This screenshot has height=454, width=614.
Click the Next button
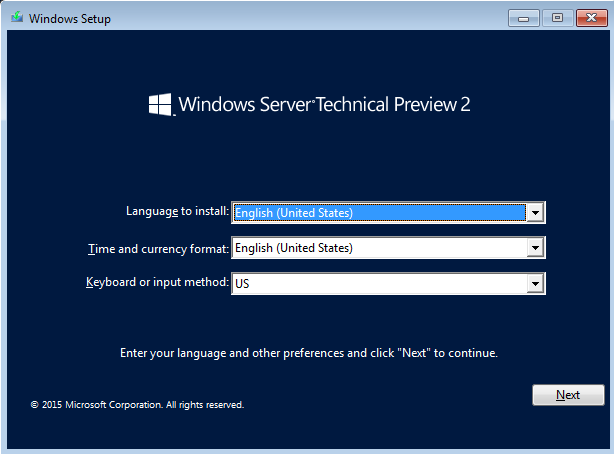tap(568, 395)
